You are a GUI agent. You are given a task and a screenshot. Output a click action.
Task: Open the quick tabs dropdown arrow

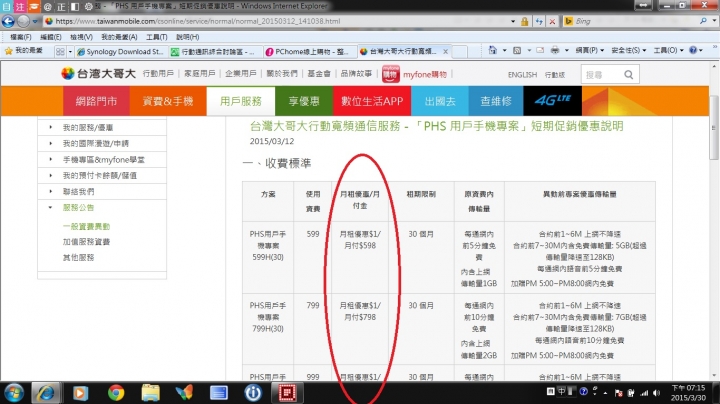[70, 52]
